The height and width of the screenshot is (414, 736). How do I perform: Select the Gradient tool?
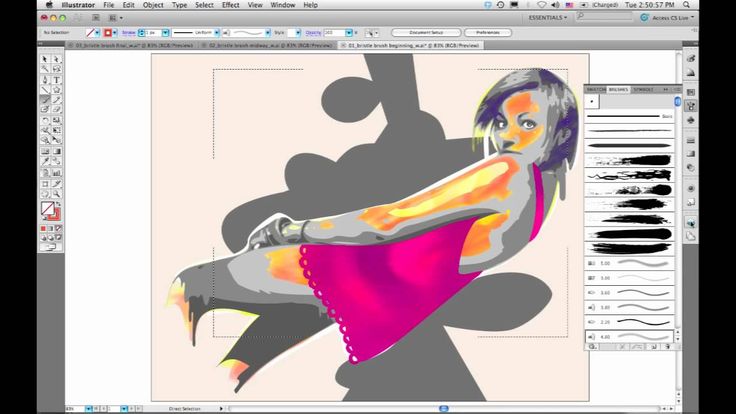coord(56,151)
